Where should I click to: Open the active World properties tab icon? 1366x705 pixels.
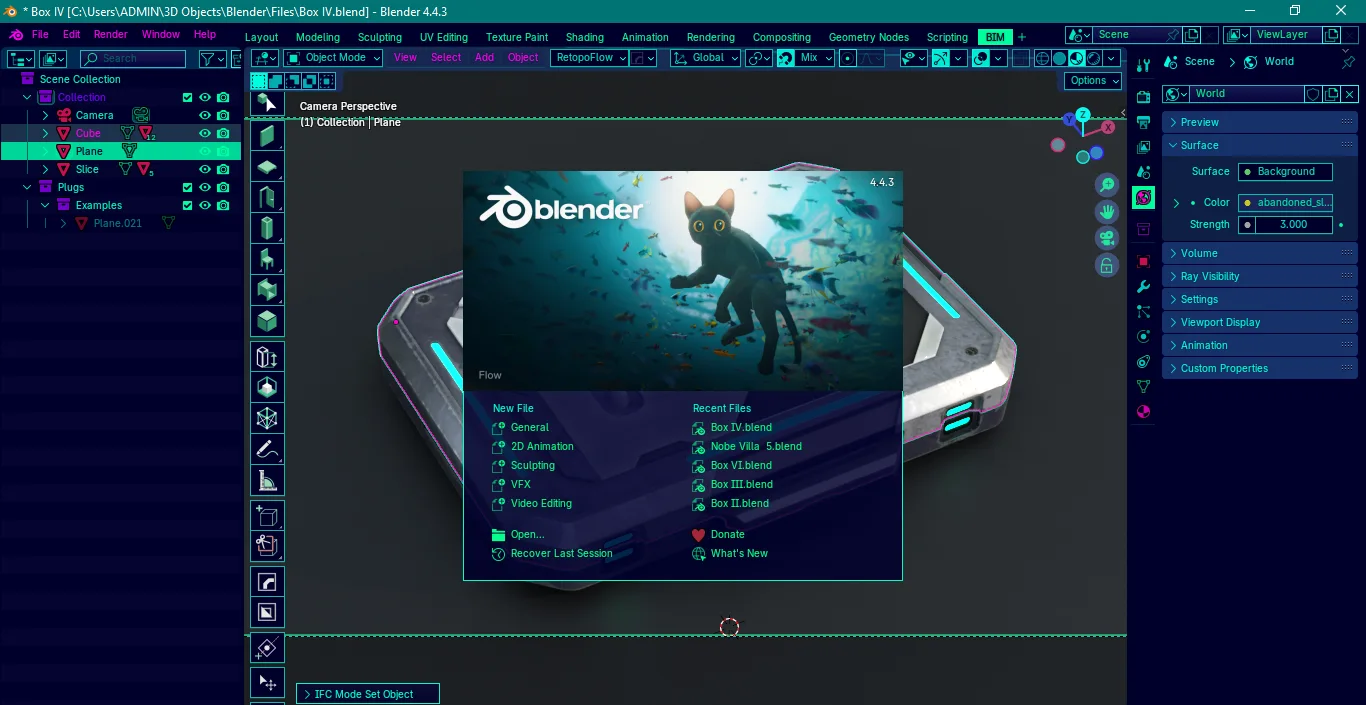pyautogui.click(x=1144, y=198)
